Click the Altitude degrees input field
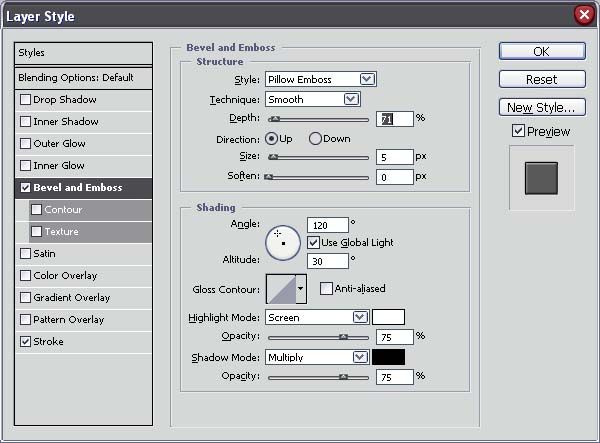Viewport: 600px width, 443px height. [328, 261]
